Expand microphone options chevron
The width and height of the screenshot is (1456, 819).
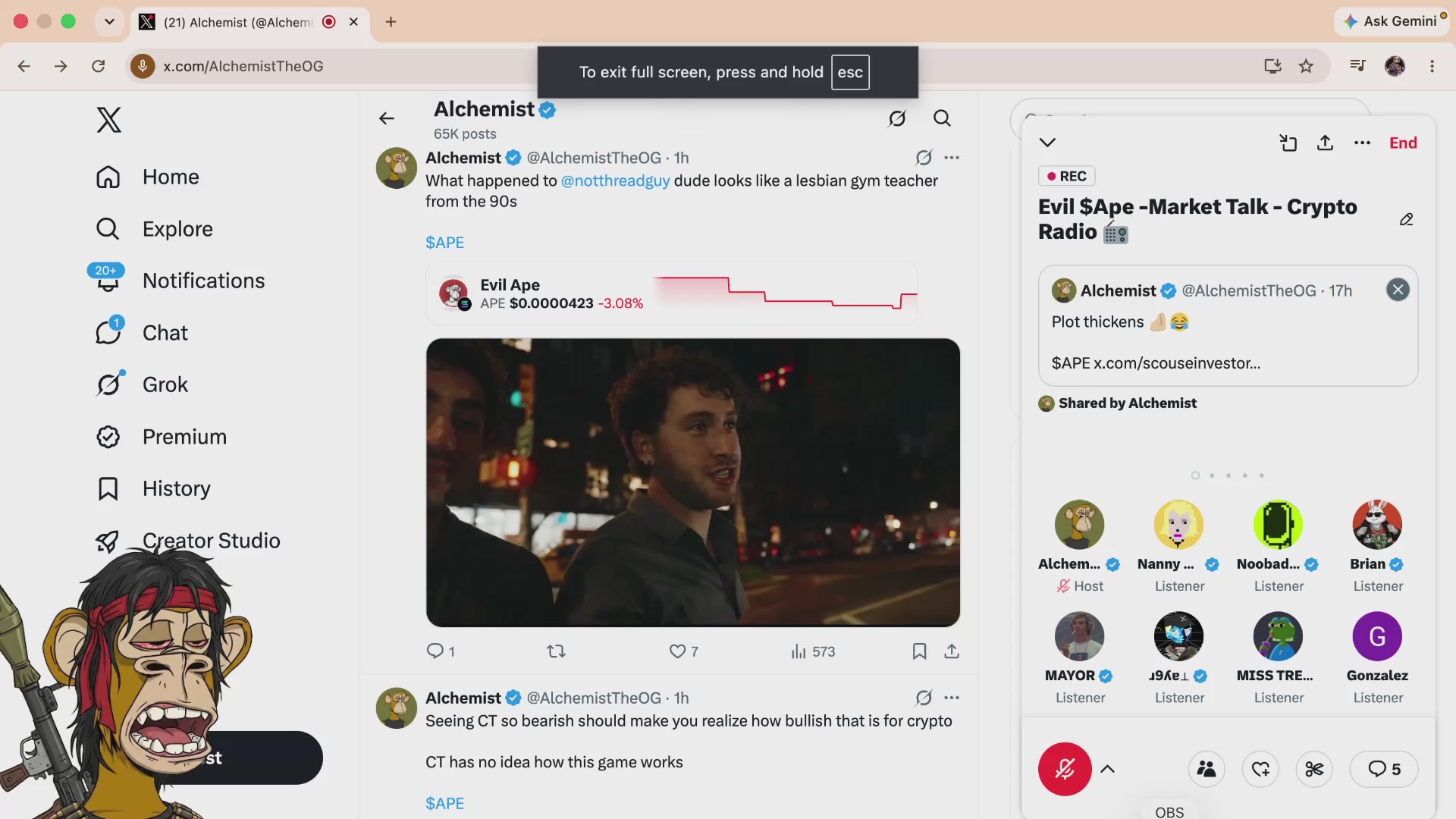coord(1107,769)
